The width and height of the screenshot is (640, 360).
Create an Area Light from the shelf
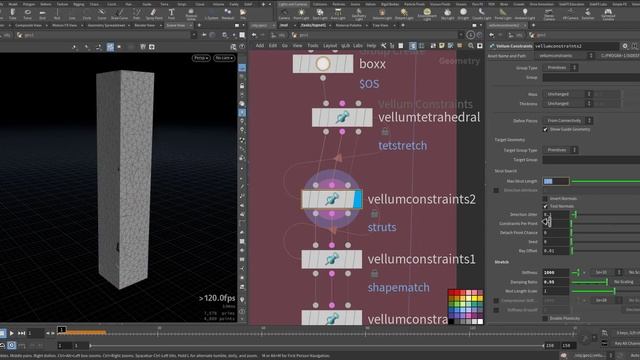[338, 14]
